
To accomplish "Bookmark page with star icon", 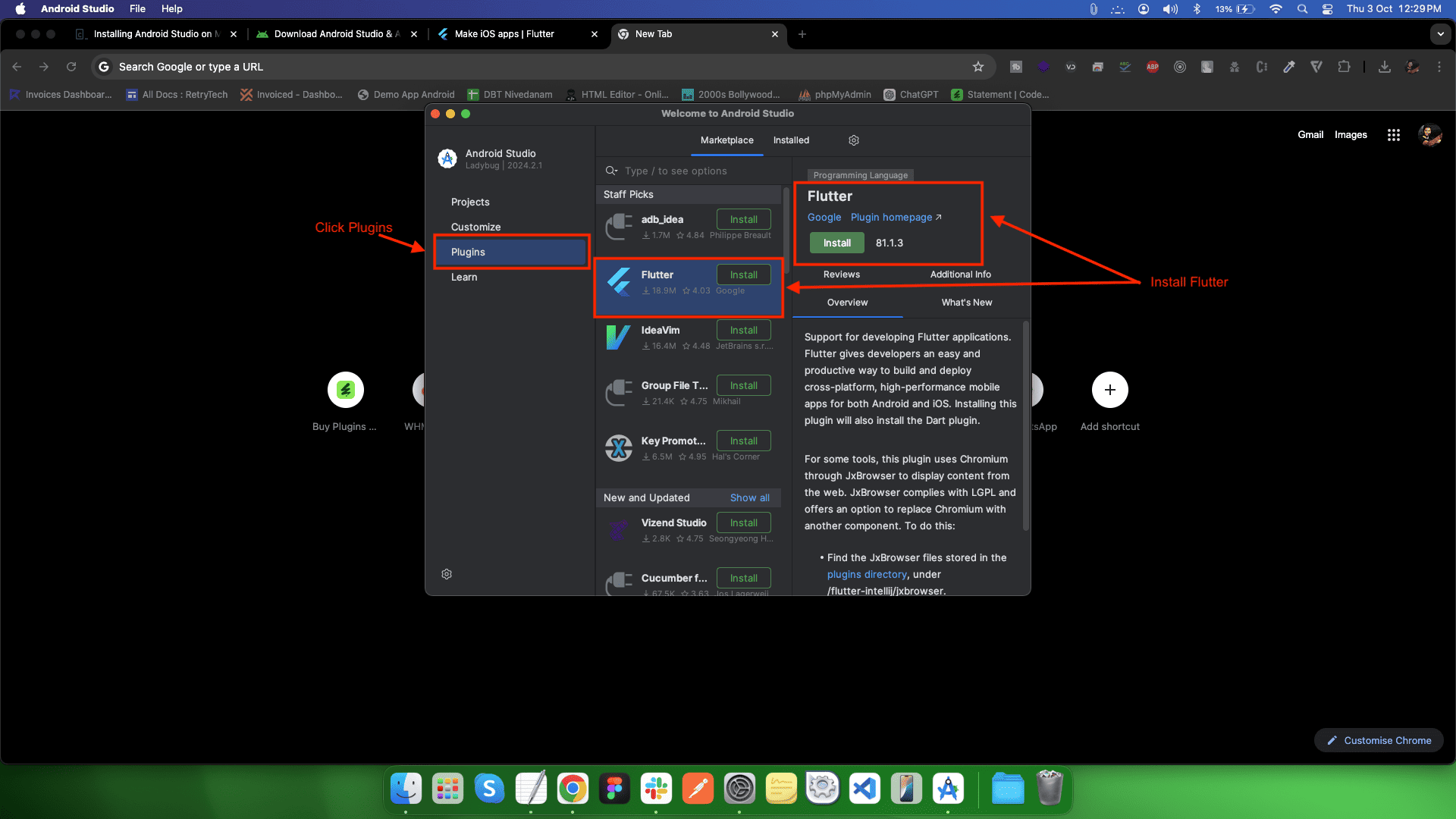I will pyautogui.click(x=978, y=67).
